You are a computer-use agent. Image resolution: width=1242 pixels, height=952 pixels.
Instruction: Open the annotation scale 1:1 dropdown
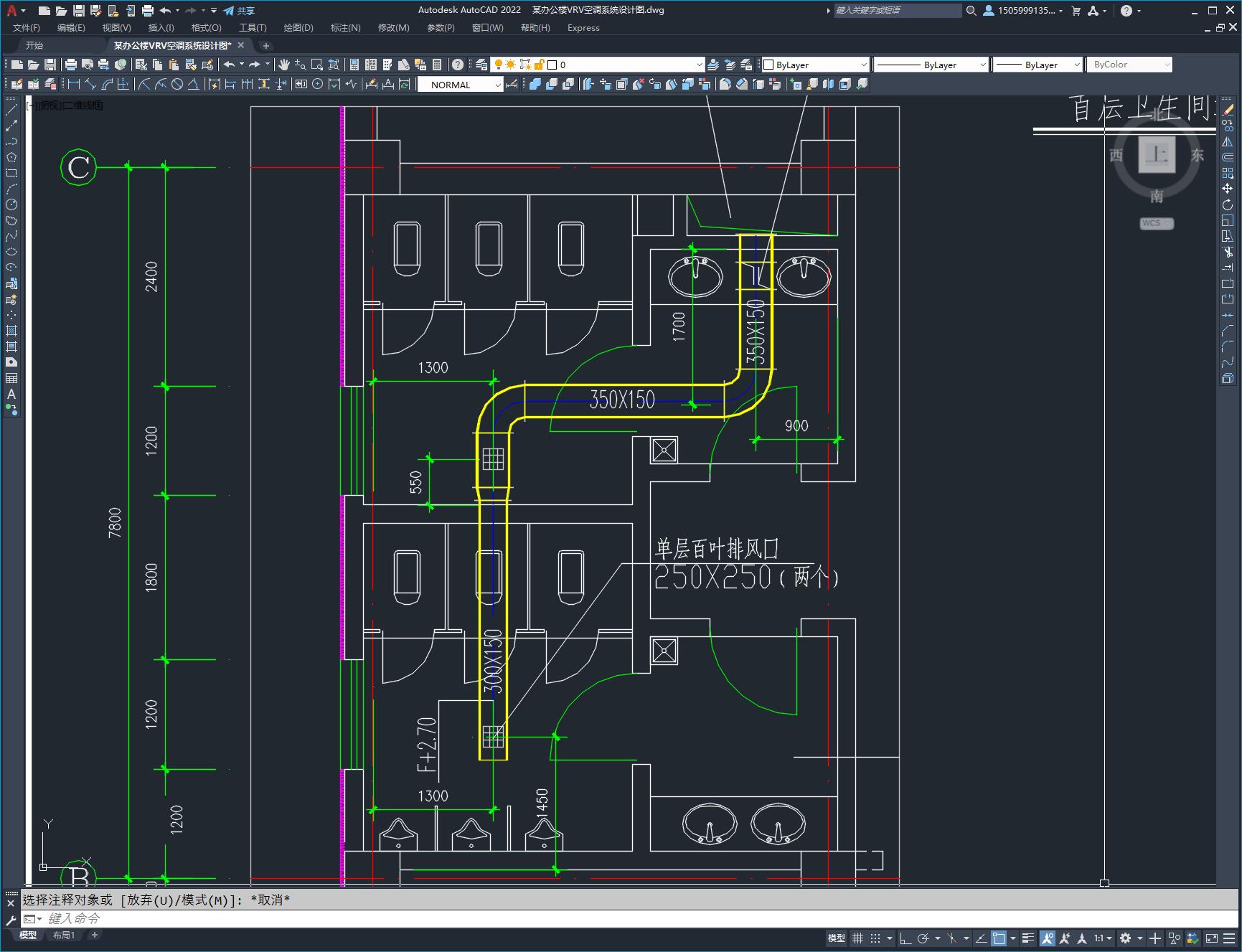[1103, 938]
